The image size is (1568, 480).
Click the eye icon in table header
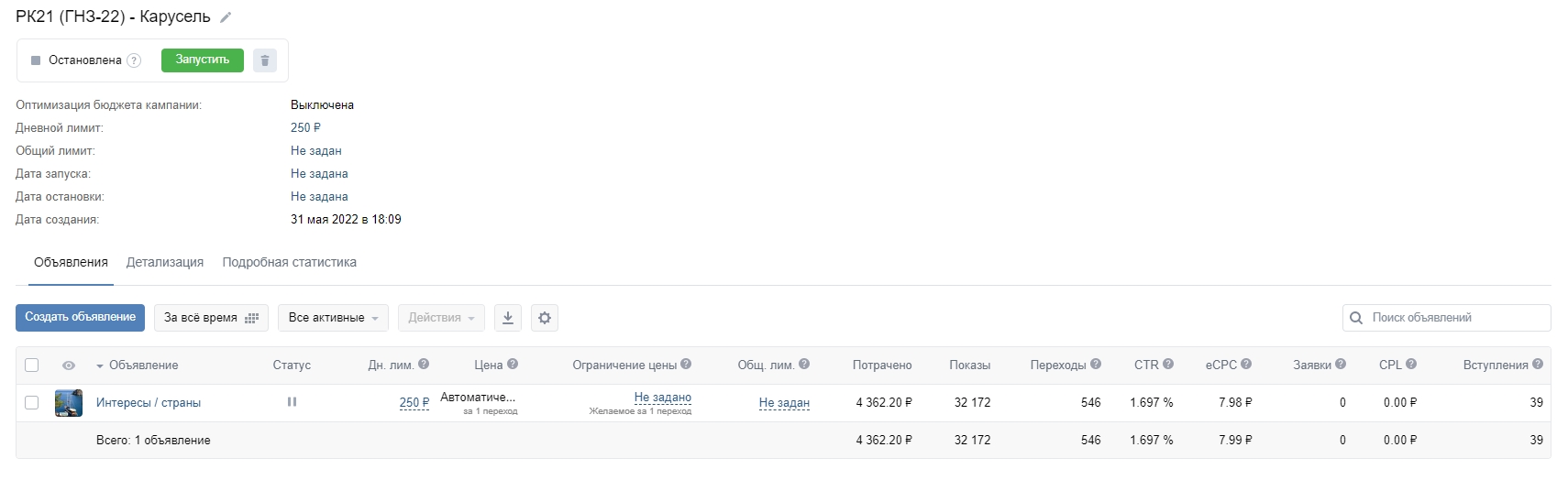point(69,365)
